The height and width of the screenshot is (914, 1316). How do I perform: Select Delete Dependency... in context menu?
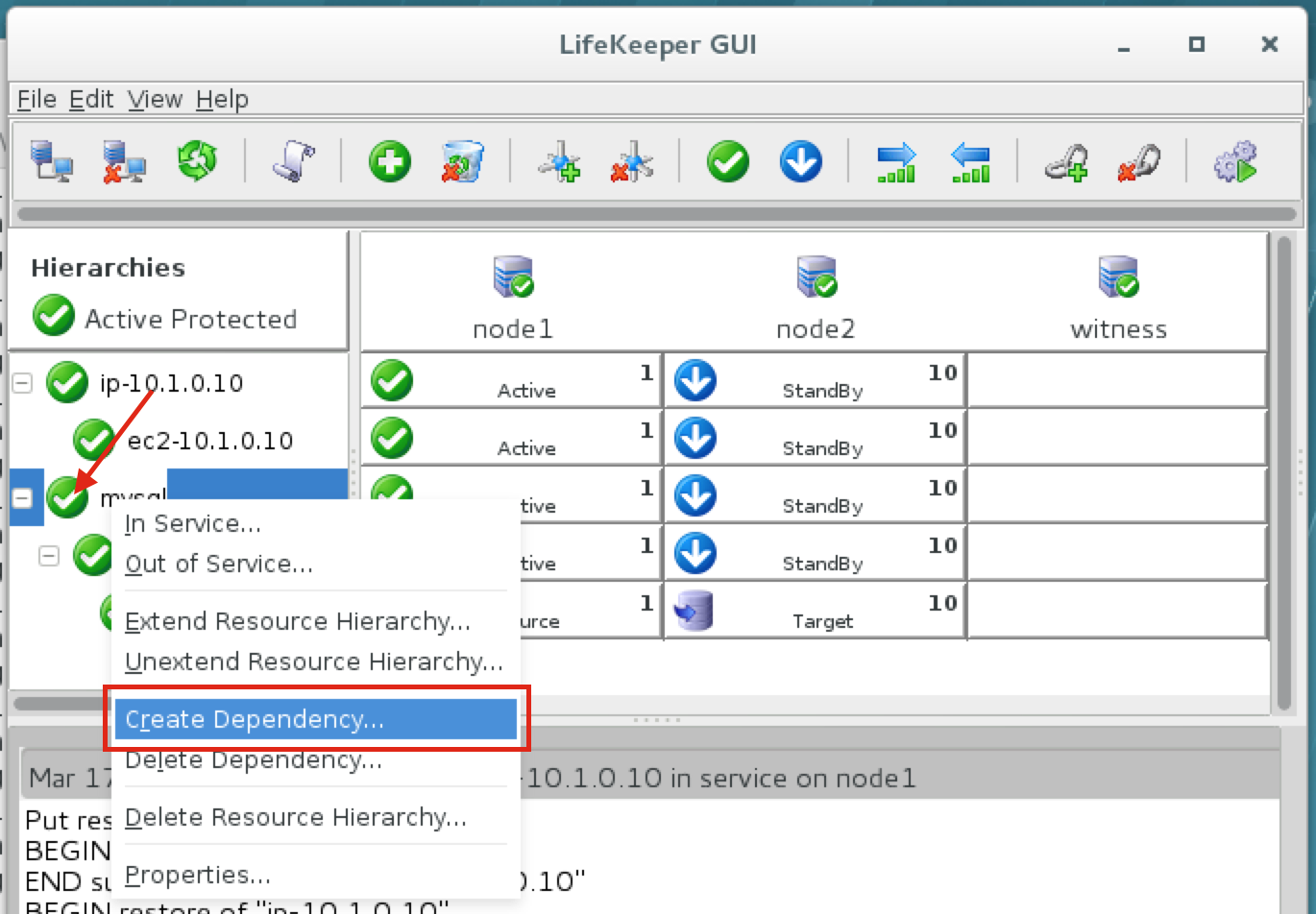(315, 759)
